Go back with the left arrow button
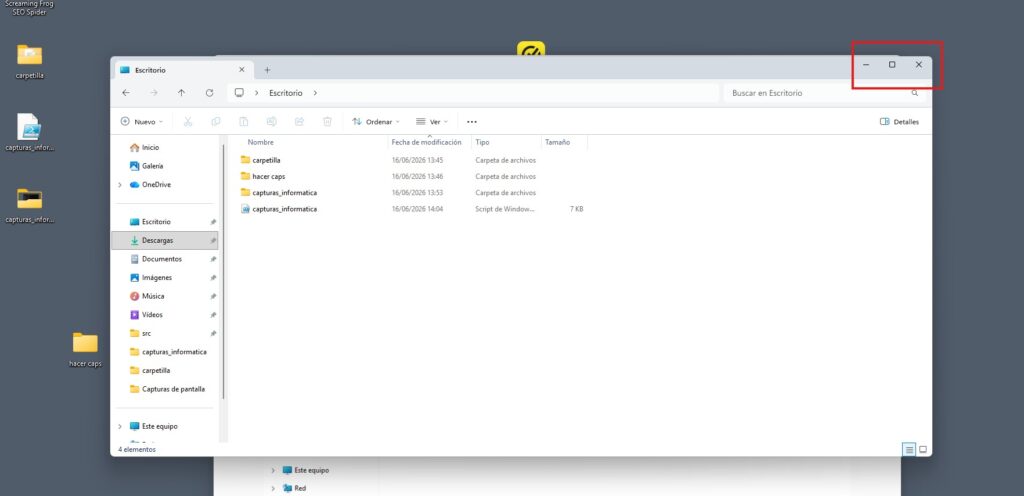The height and width of the screenshot is (496, 1024). click(126, 93)
